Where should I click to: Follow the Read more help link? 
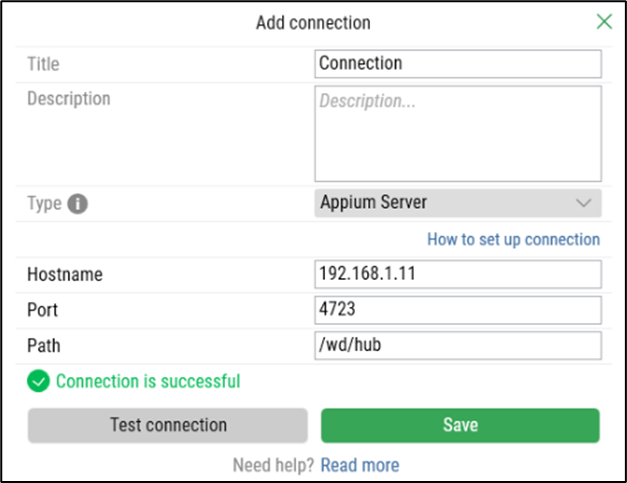tap(360, 465)
